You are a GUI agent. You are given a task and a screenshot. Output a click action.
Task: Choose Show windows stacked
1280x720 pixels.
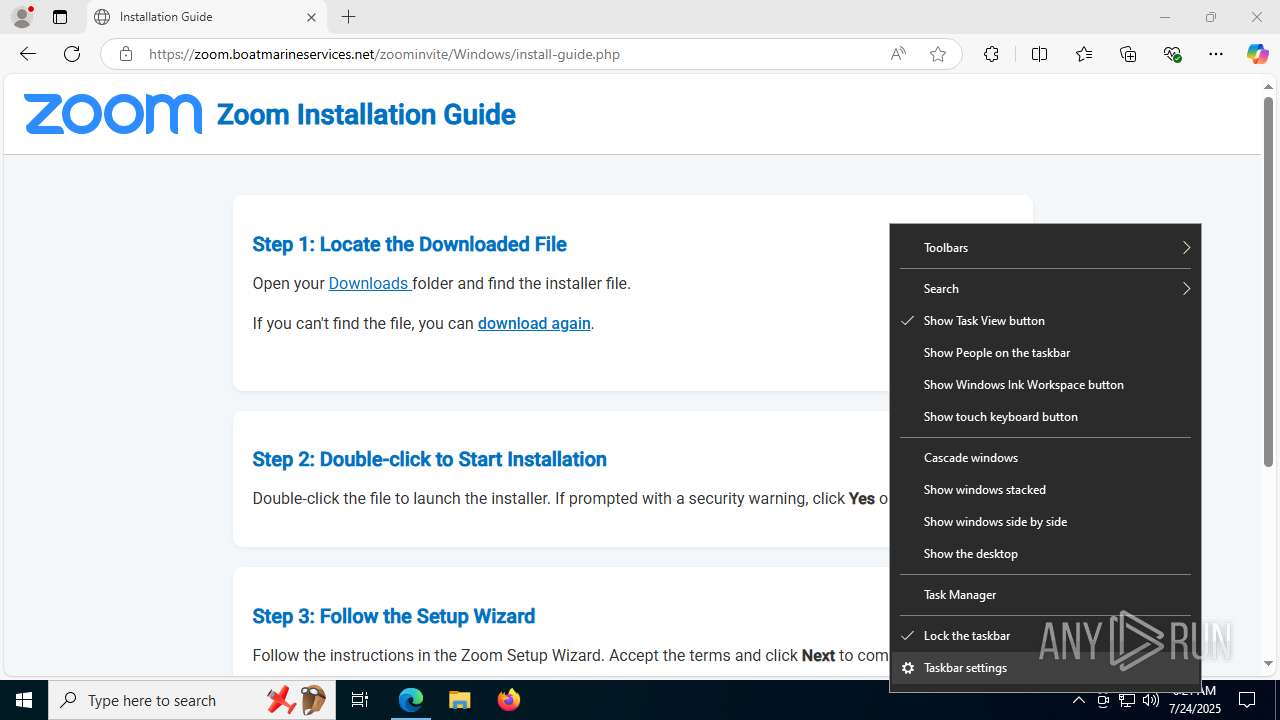[x=1045, y=490]
